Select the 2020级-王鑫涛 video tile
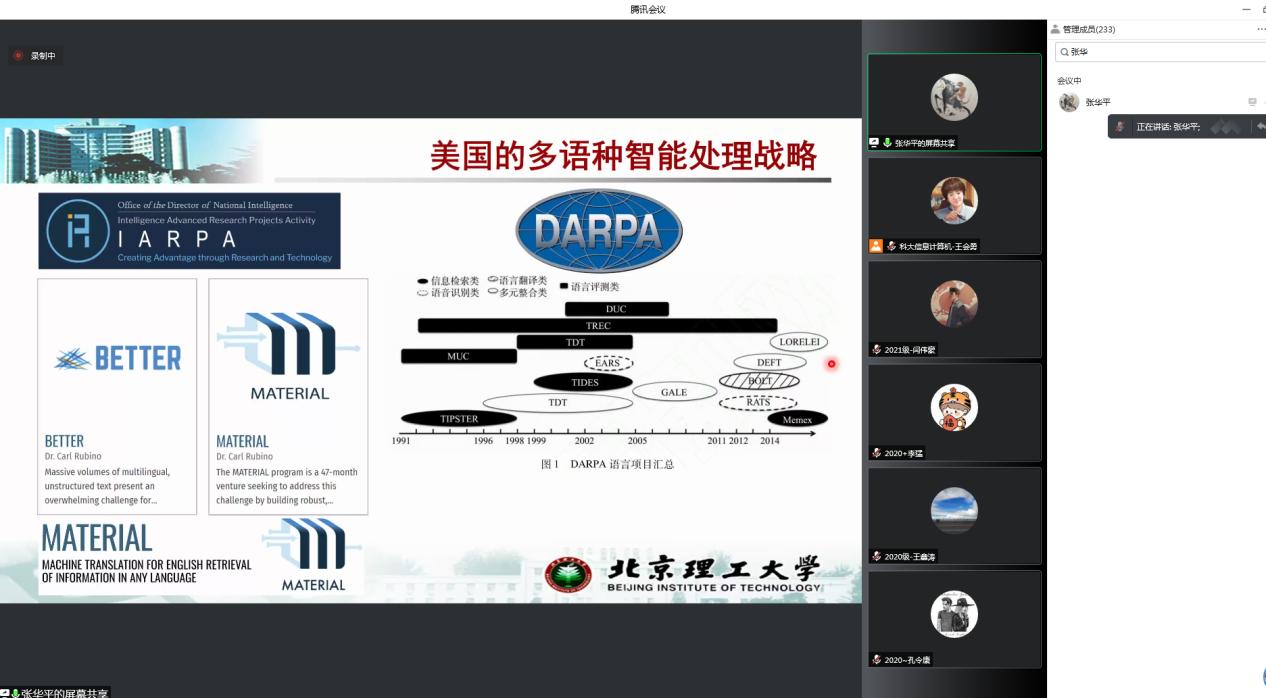The height and width of the screenshot is (698, 1266). tap(954, 515)
